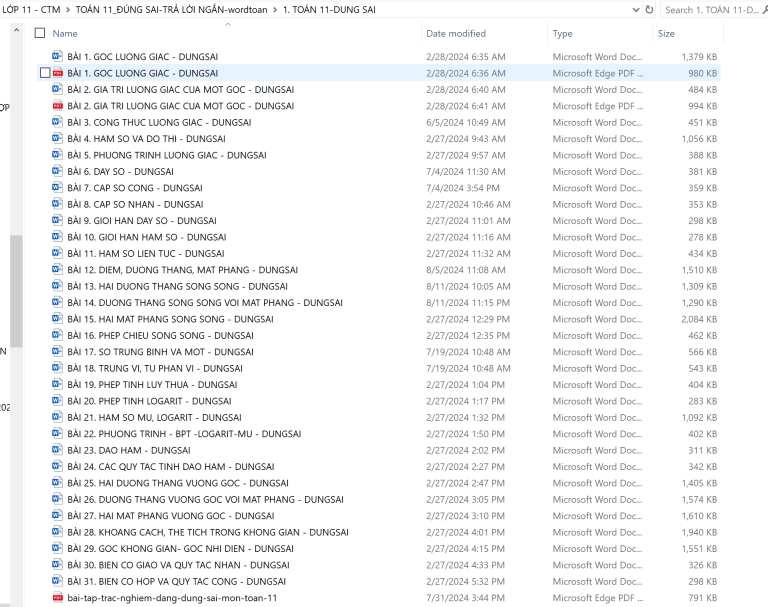This screenshot has width=768, height=607.
Task: Select file BÀI 31. BIEN CO HOP VA QUY TAC CONG
Action: click(176, 582)
